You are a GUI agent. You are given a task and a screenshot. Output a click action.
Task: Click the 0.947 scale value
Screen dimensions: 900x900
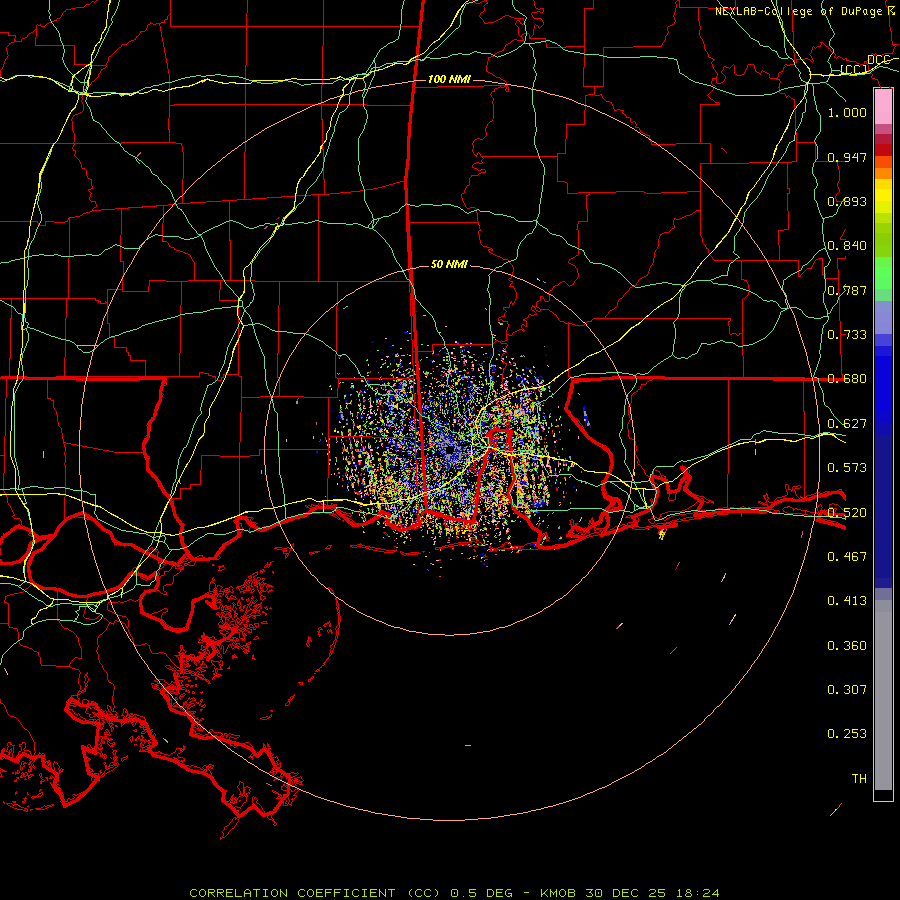click(847, 157)
